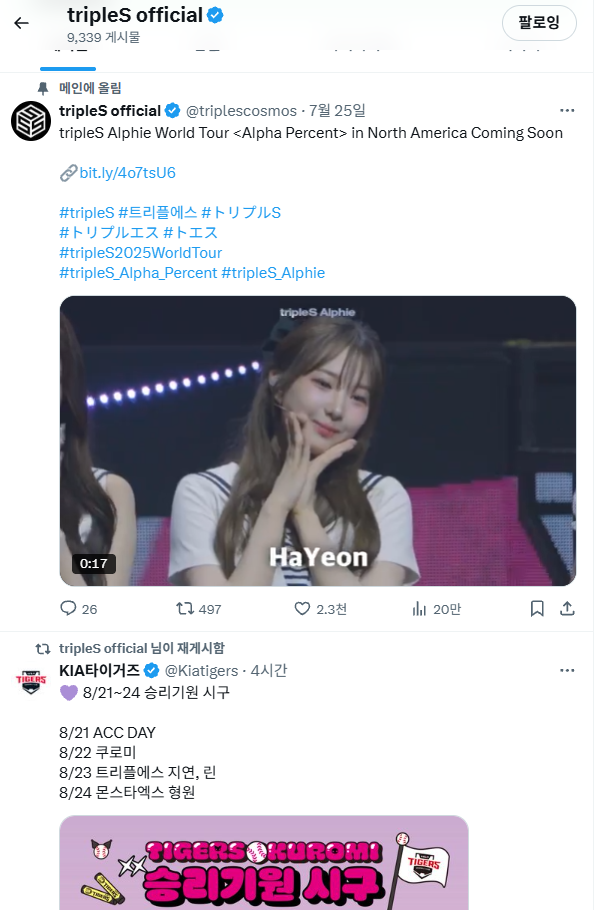Click the repost icon showing 497

(x=185, y=608)
